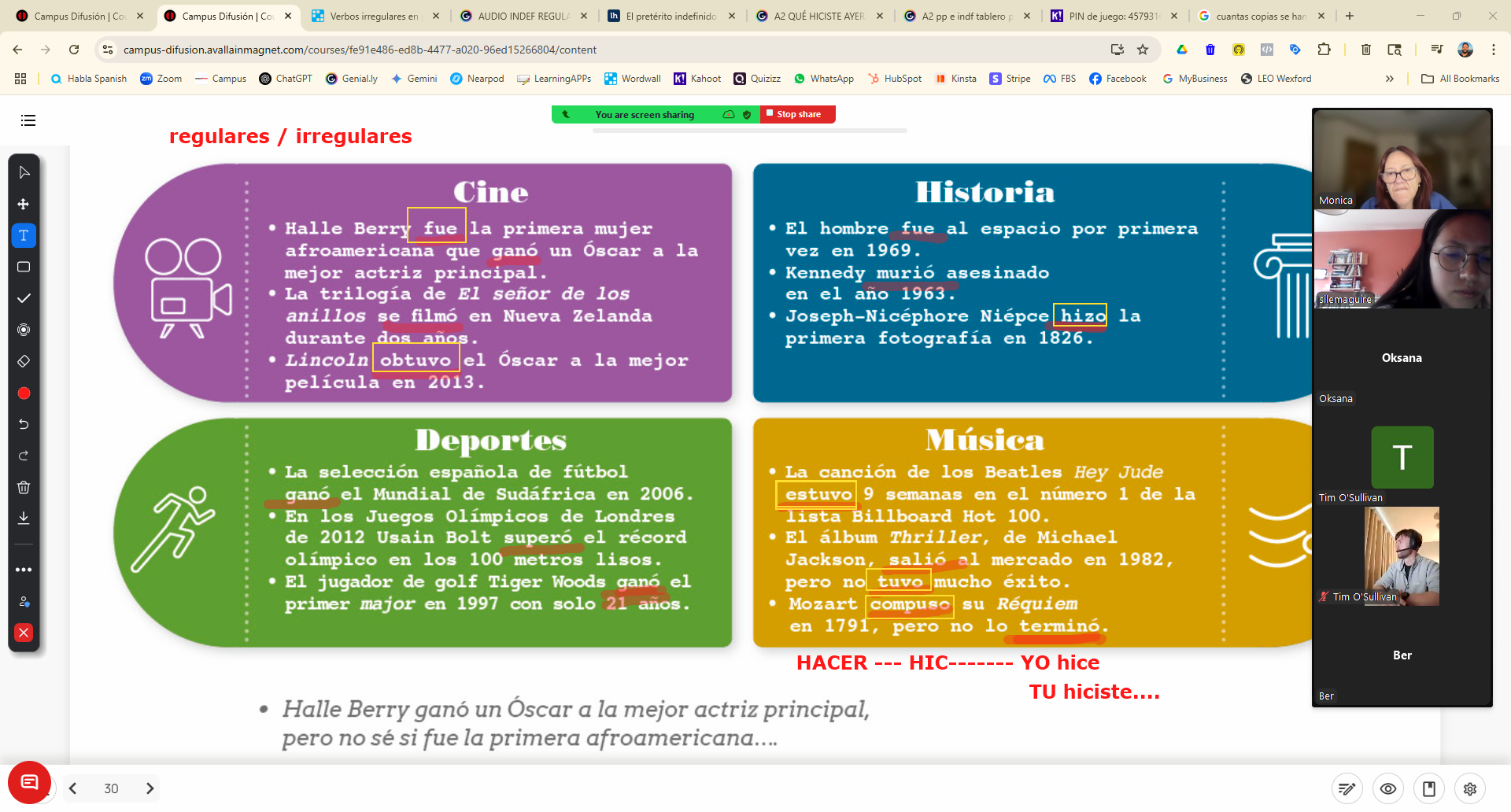This screenshot has width=1511, height=812.
Task: Select Monica's video thumbnail
Action: point(1402,159)
